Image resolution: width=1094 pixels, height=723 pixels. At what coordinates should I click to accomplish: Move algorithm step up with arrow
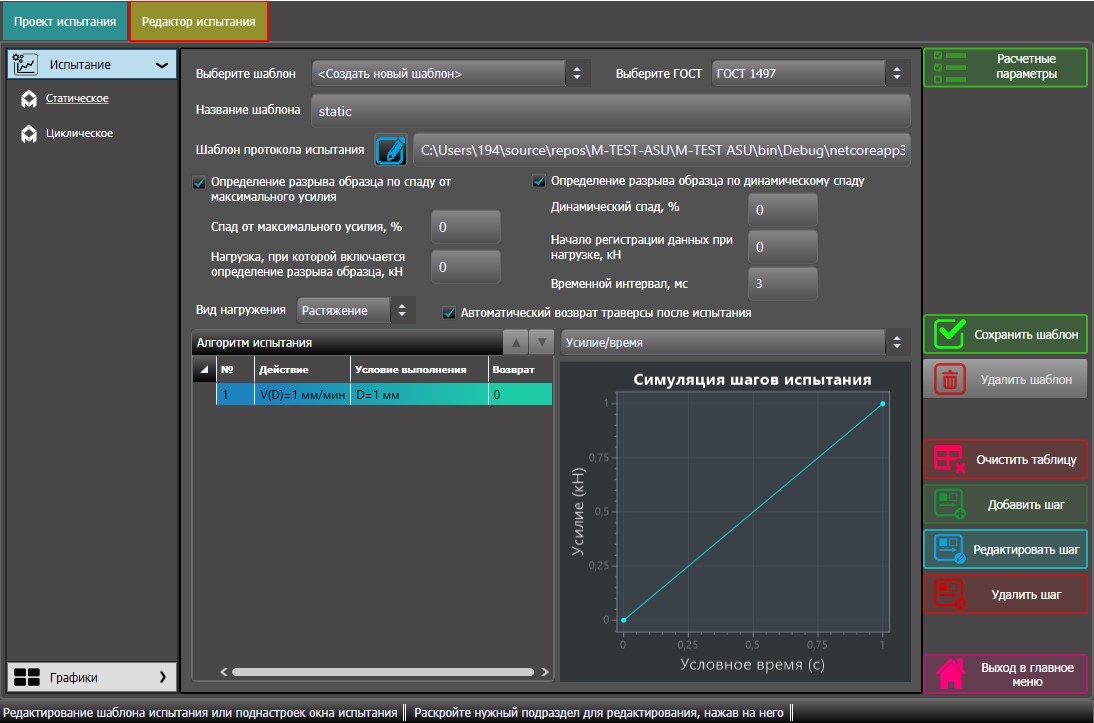click(516, 343)
